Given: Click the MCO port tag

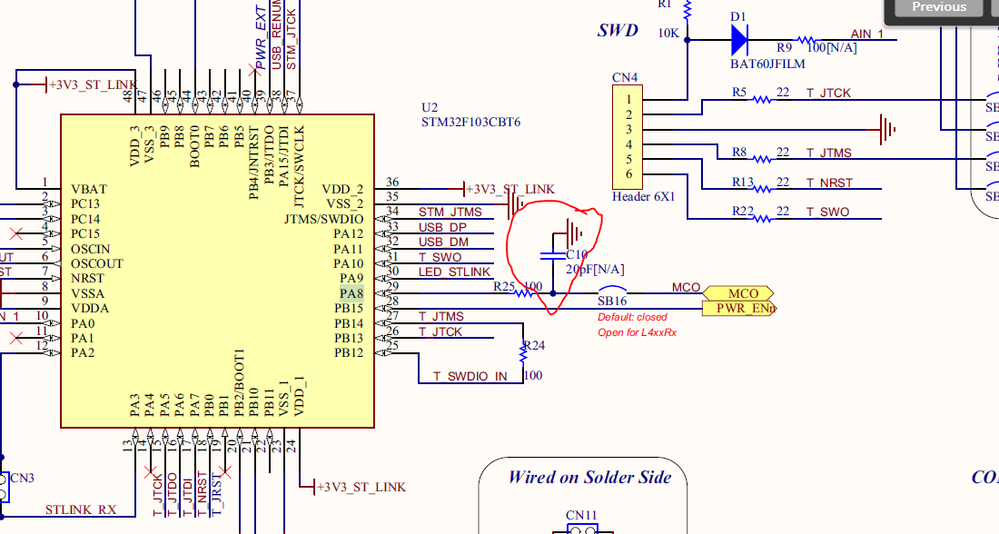Looking at the screenshot, I should (x=738, y=294).
